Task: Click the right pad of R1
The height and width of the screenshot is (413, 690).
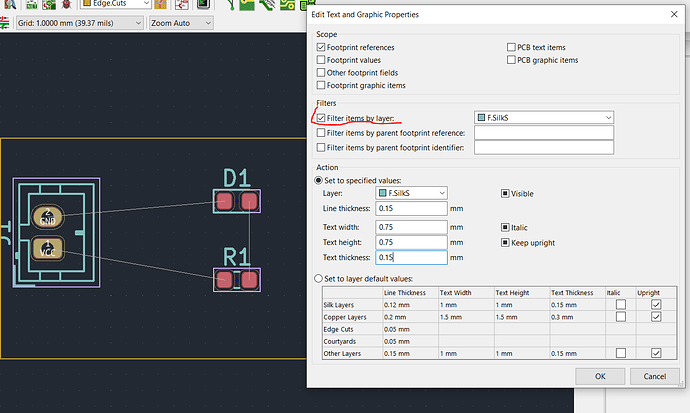Action: 250,280
